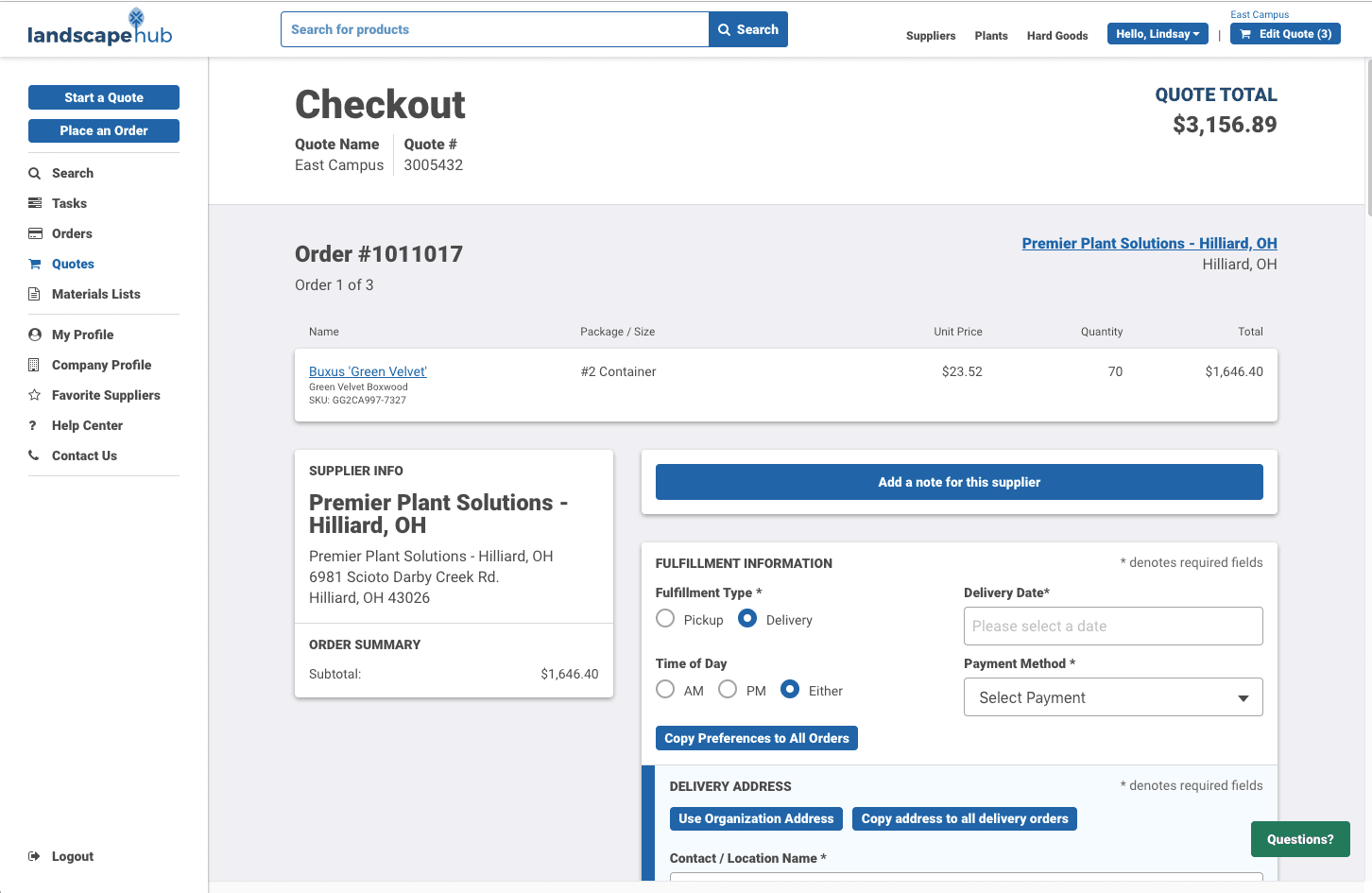Screen dimensions: 1372x893
Task: Go to Orders in sidebar
Action: (72, 233)
